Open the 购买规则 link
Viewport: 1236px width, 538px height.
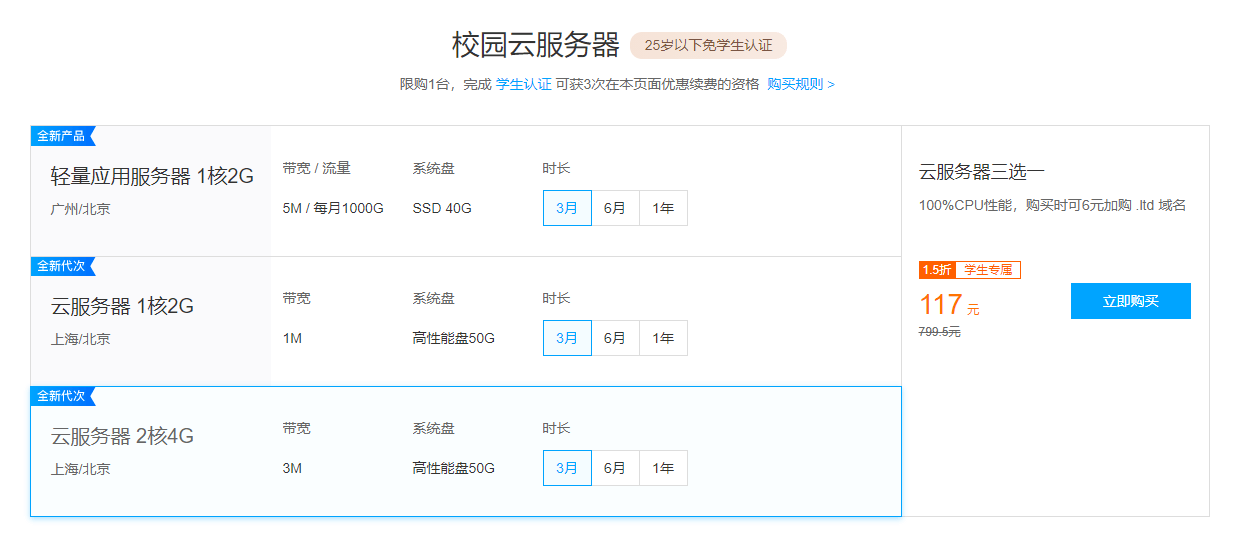click(800, 84)
